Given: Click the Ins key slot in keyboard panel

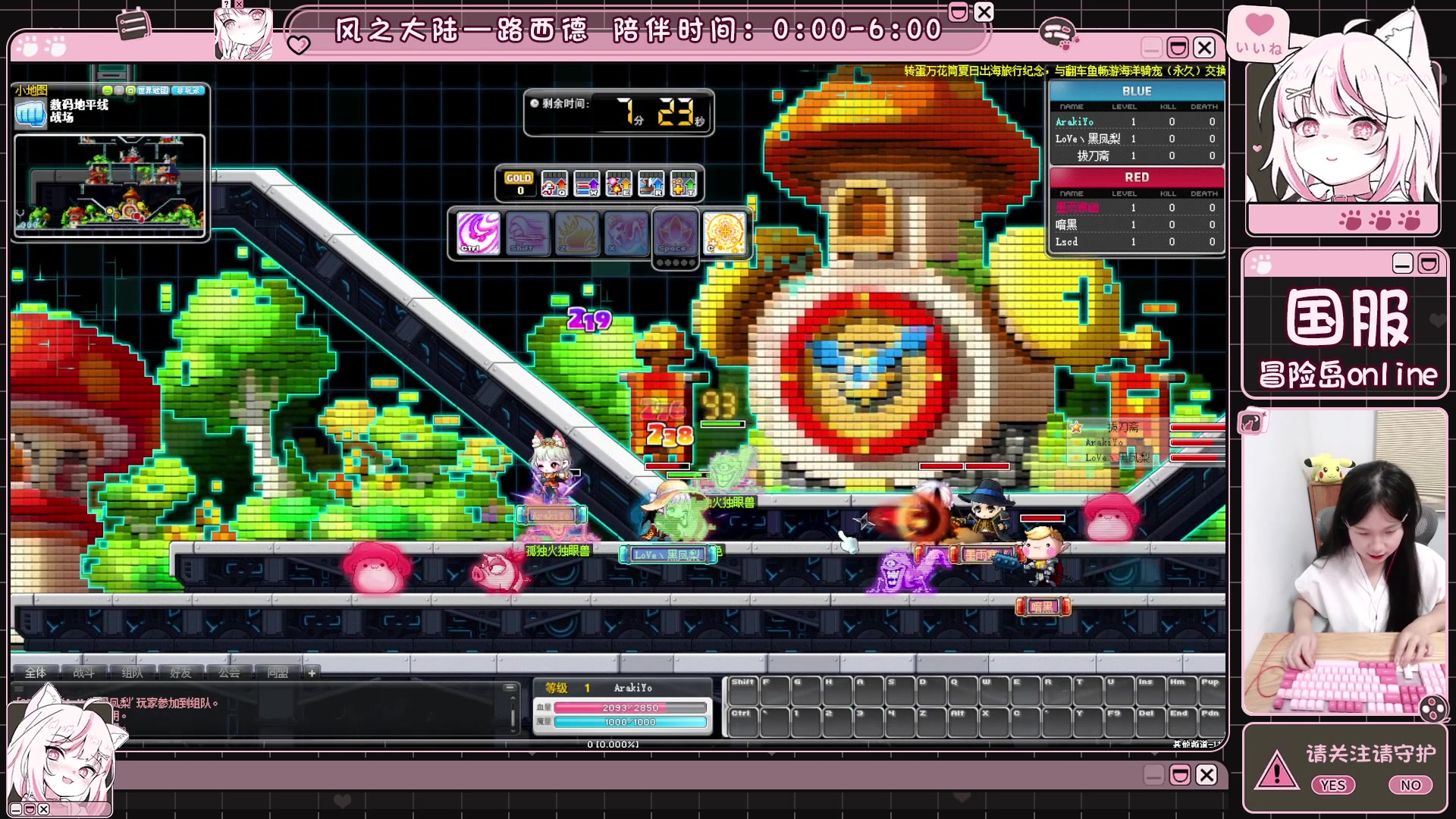Looking at the screenshot, I should tap(1149, 691).
